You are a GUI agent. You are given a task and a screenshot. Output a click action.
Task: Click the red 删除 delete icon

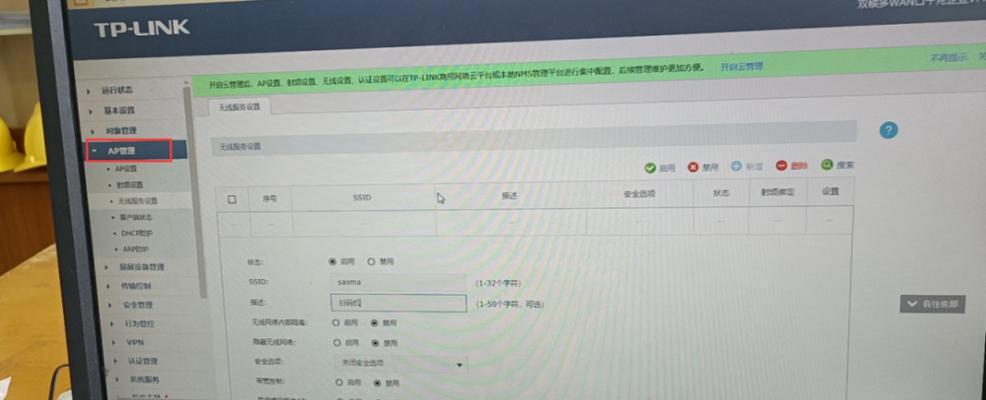[x=781, y=165]
